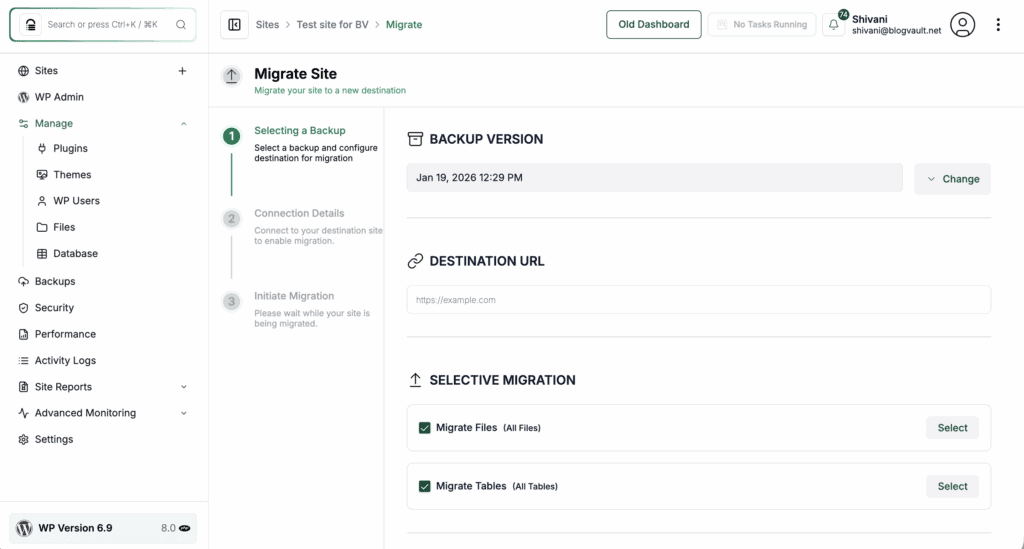Viewport: 1024px width, 549px height.
Task: Uncheck the Migrate Files checkbox
Action: click(424, 428)
